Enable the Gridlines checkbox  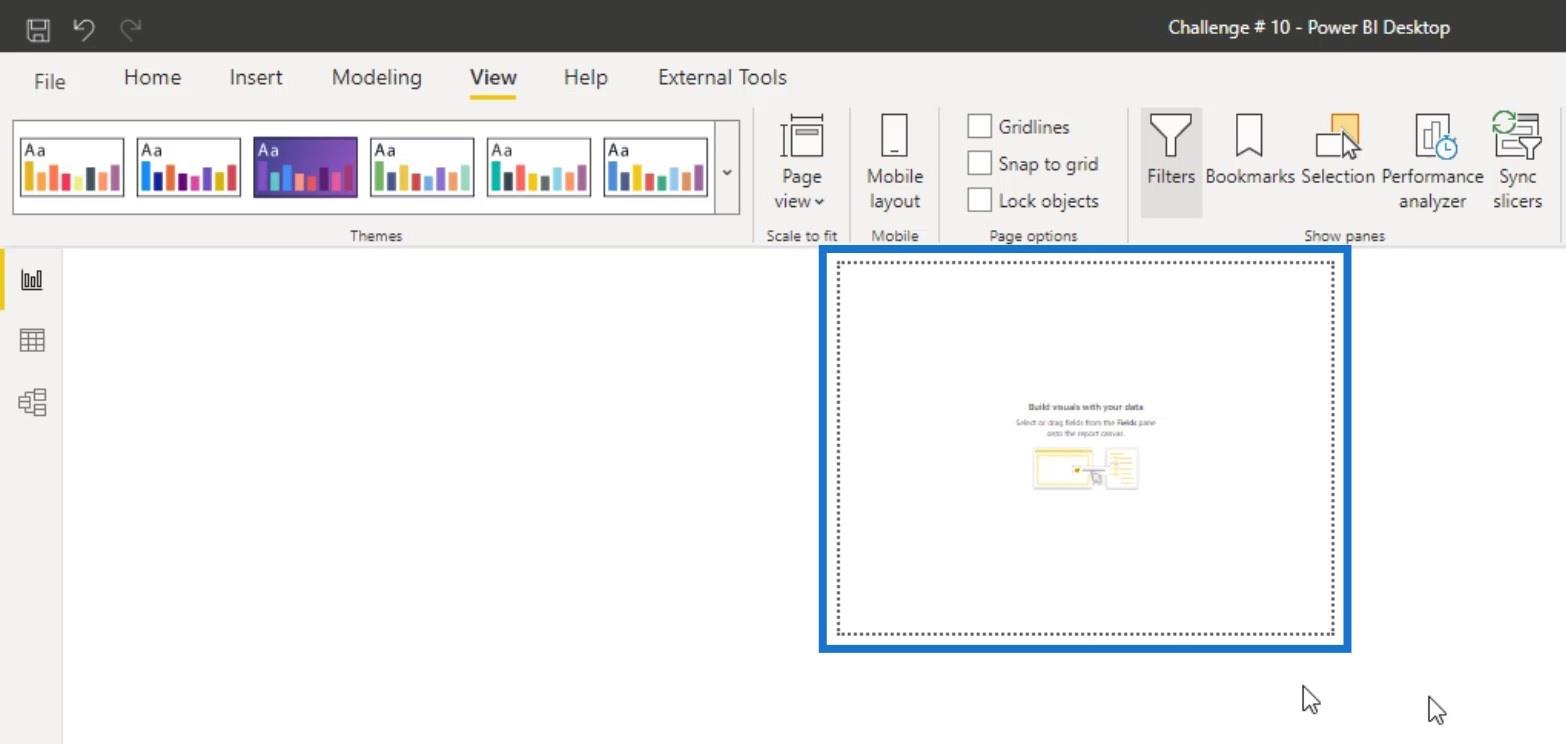pyautogui.click(x=980, y=127)
